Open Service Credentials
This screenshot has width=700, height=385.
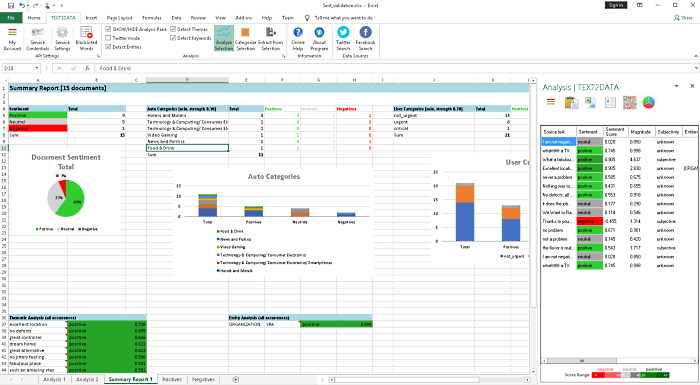(x=38, y=38)
